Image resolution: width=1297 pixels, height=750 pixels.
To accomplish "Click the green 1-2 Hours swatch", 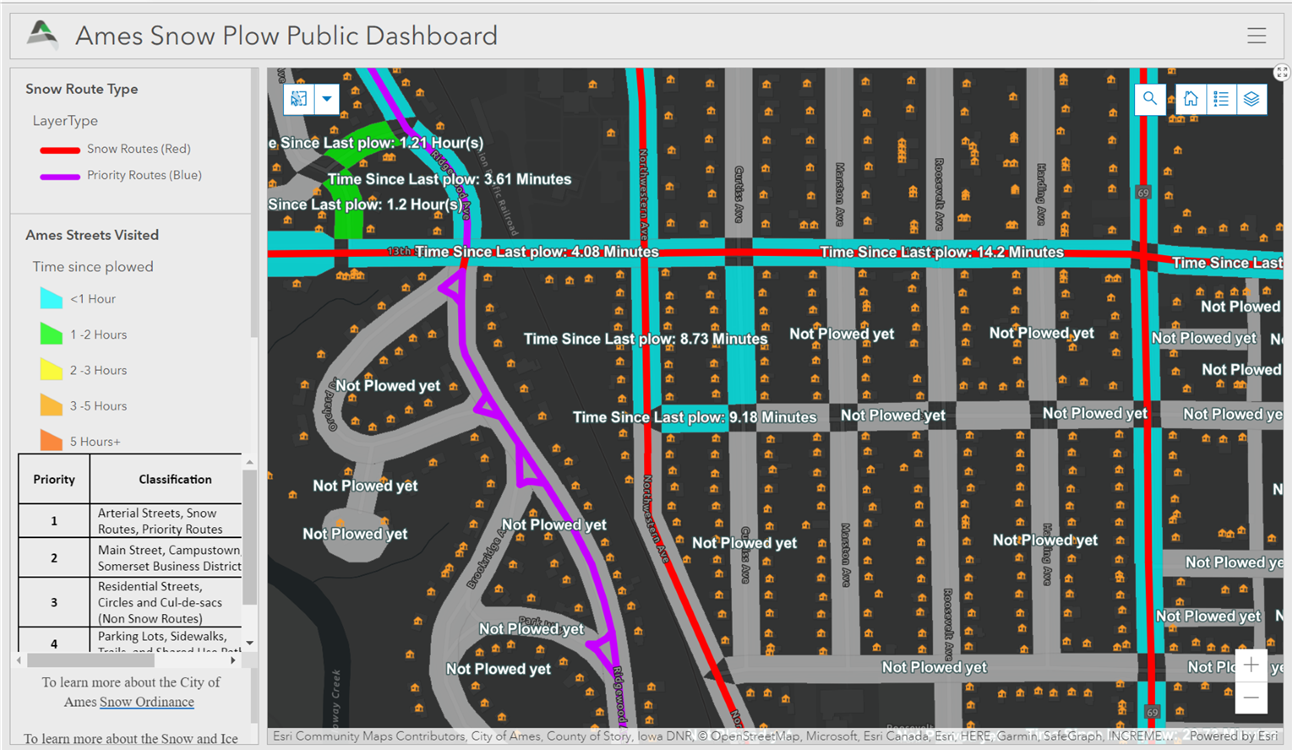I will pyautogui.click(x=51, y=334).
